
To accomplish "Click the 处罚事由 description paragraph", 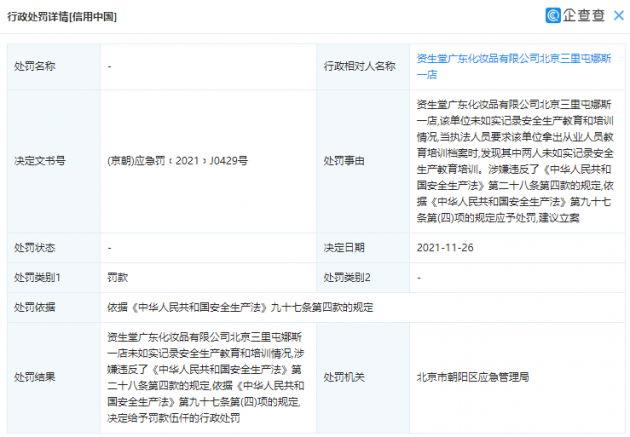I will coord(515,161).
